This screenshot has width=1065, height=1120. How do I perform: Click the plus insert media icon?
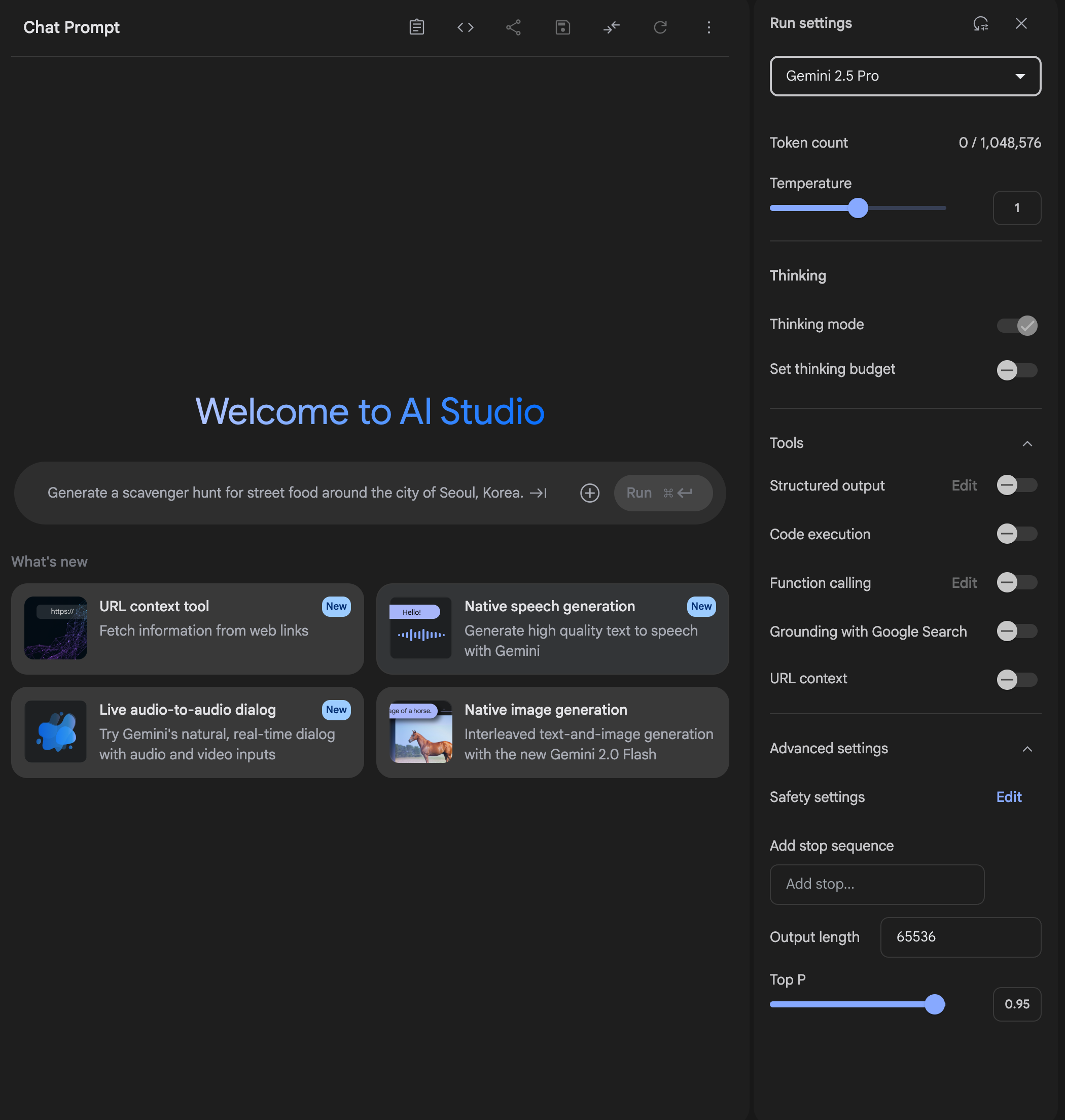(590, 493)
